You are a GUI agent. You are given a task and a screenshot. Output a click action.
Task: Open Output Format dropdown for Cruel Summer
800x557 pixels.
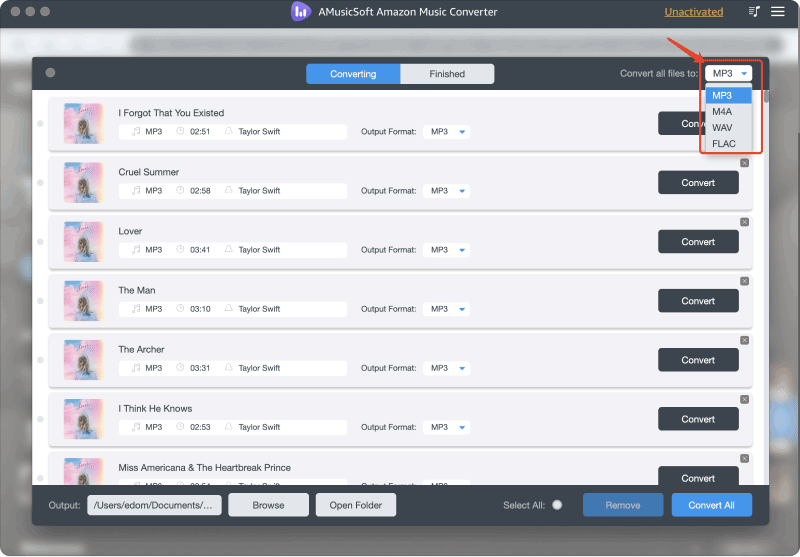point(446,191)
